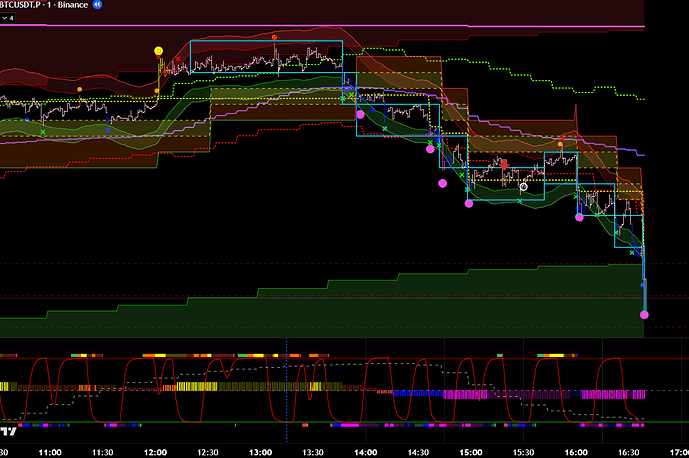Click the 11:00 label on time axis
689x458 pixels.
coord(50,451)
